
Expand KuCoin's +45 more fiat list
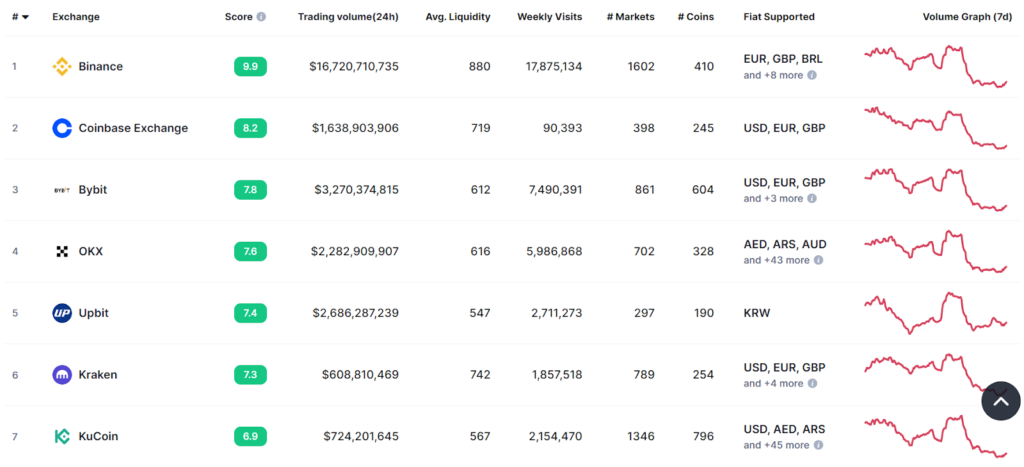[776, 445]
